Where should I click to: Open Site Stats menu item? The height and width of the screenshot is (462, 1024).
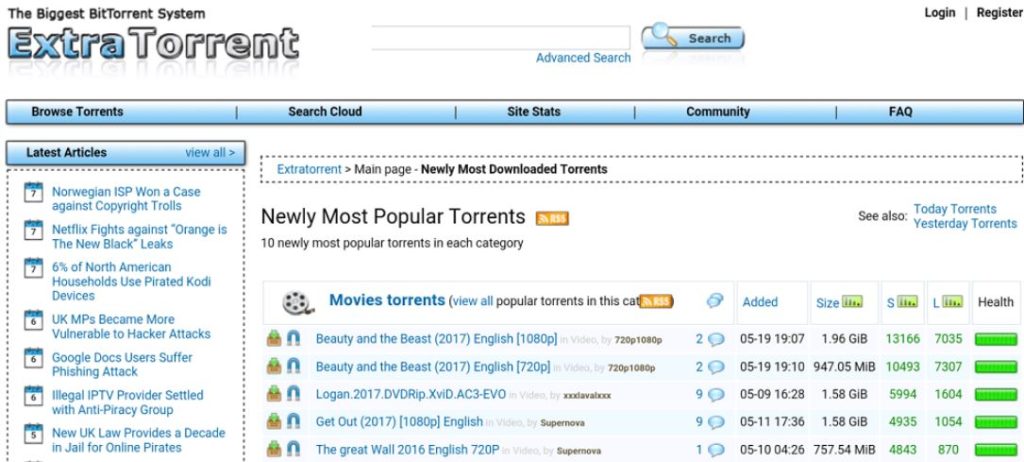click(x=534, y=112)
